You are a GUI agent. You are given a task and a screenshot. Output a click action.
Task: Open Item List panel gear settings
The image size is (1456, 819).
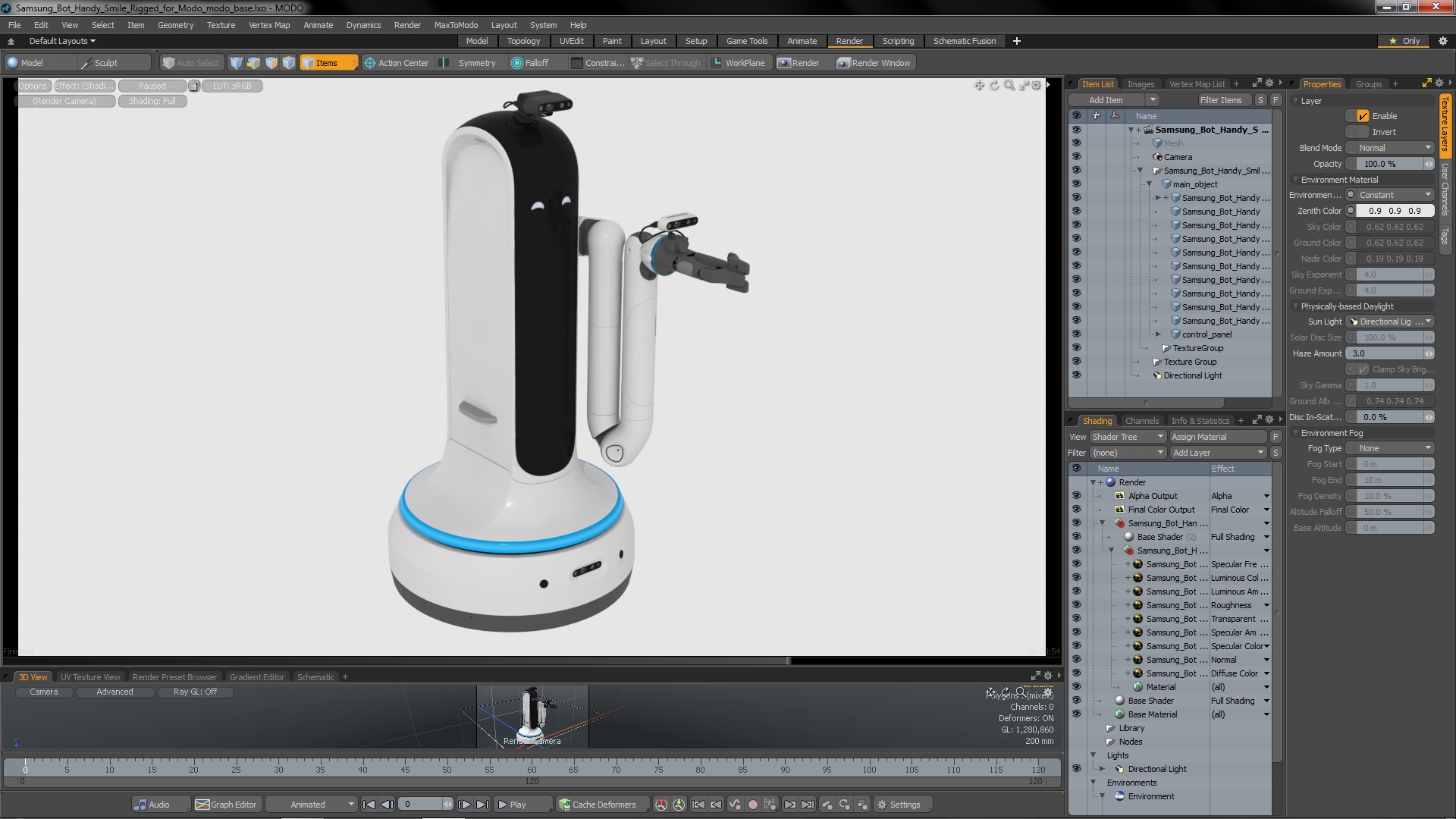pos(1269,83)
